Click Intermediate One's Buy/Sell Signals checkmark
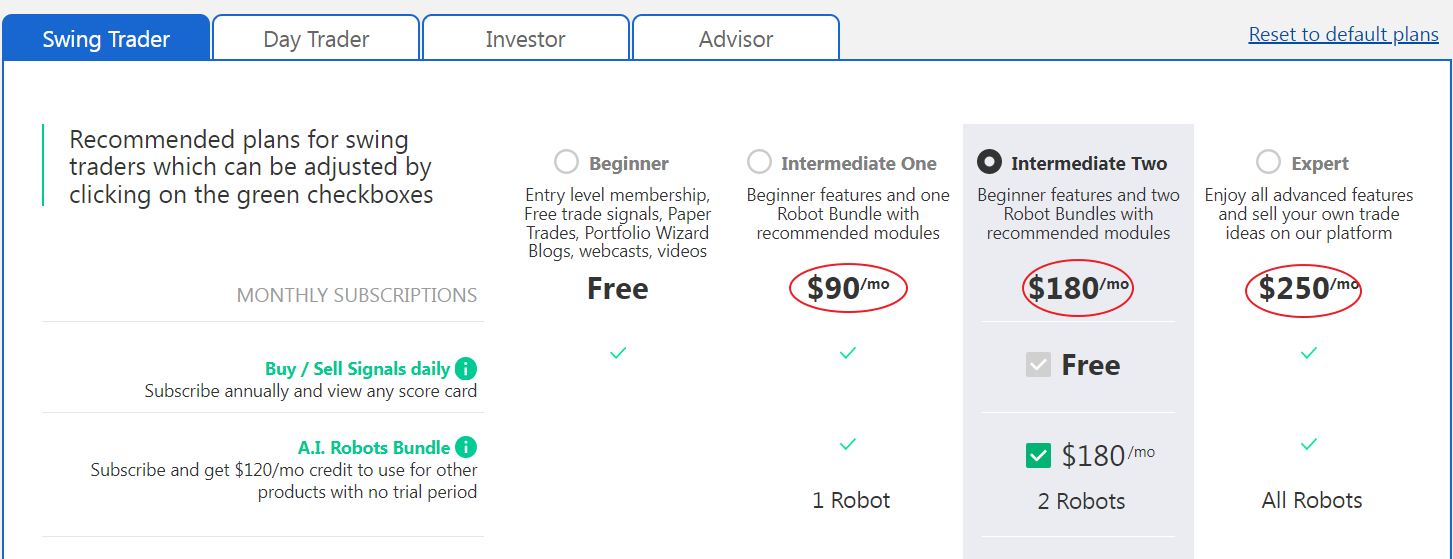1453x559 pixels. 848,353
